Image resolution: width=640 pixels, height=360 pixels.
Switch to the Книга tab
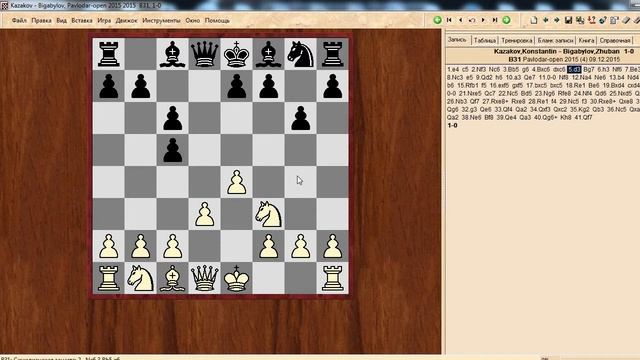(586, 40)
